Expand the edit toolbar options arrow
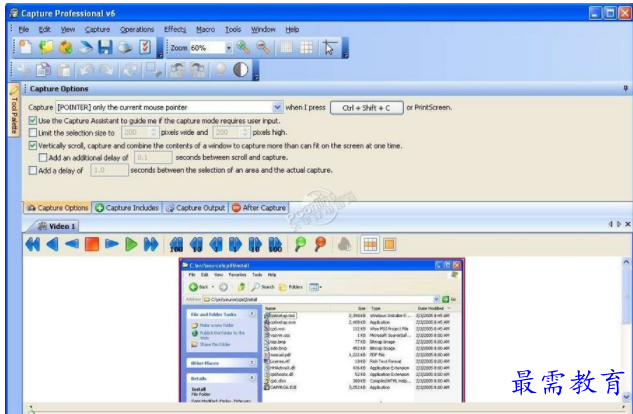 tap(256, 71)
